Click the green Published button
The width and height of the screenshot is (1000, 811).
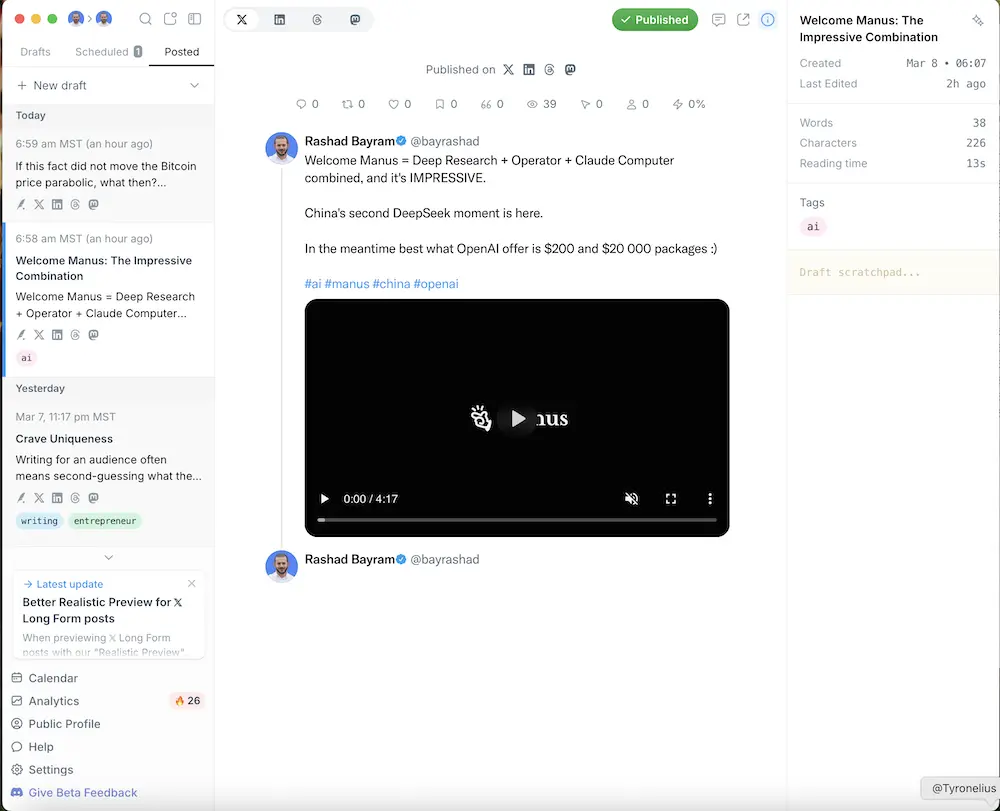(655, 20)
